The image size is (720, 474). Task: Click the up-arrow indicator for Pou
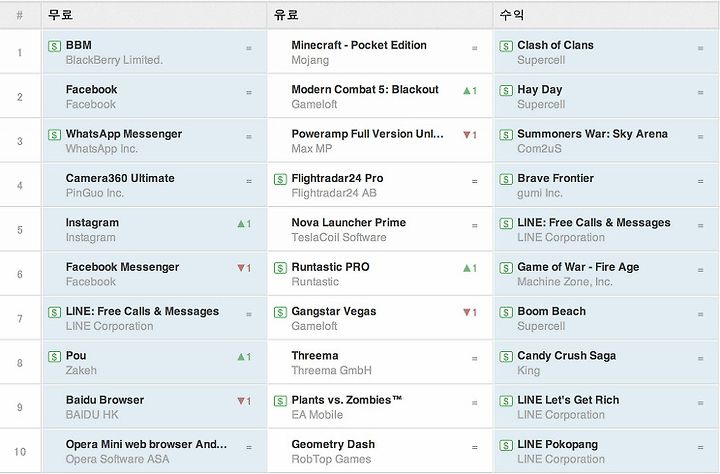tap(241, 356)
